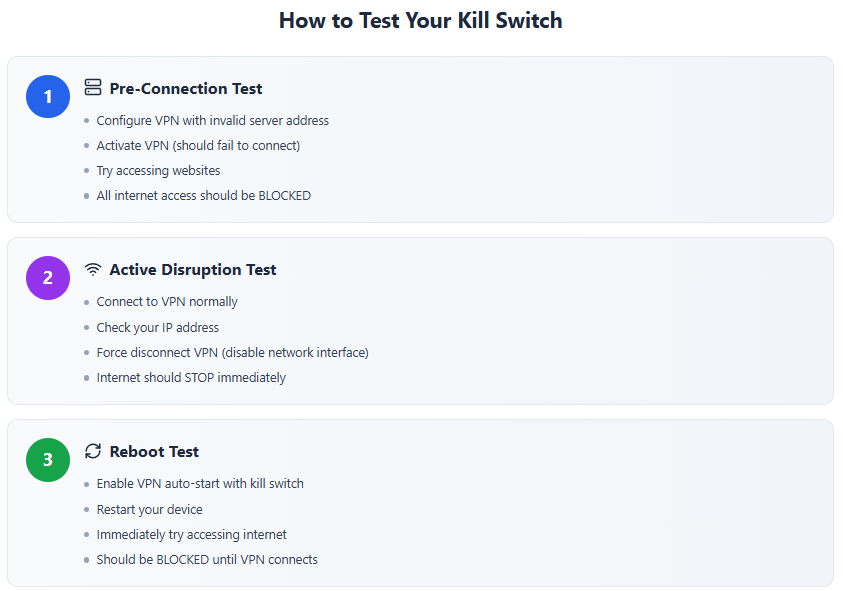Image resolution: width=843 pixels, height=591 pixels.
Task: Click "Configure VPN with invalid server address"
Action: [x=212, y=120]
